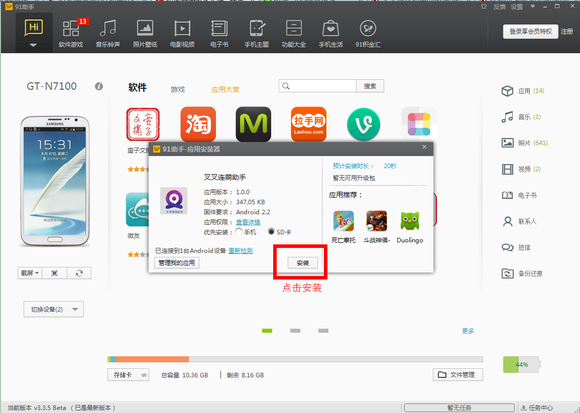This screenshot has height=413, width=580.
Task: Click 设置 in the title bar
Action: pos(517,7)
